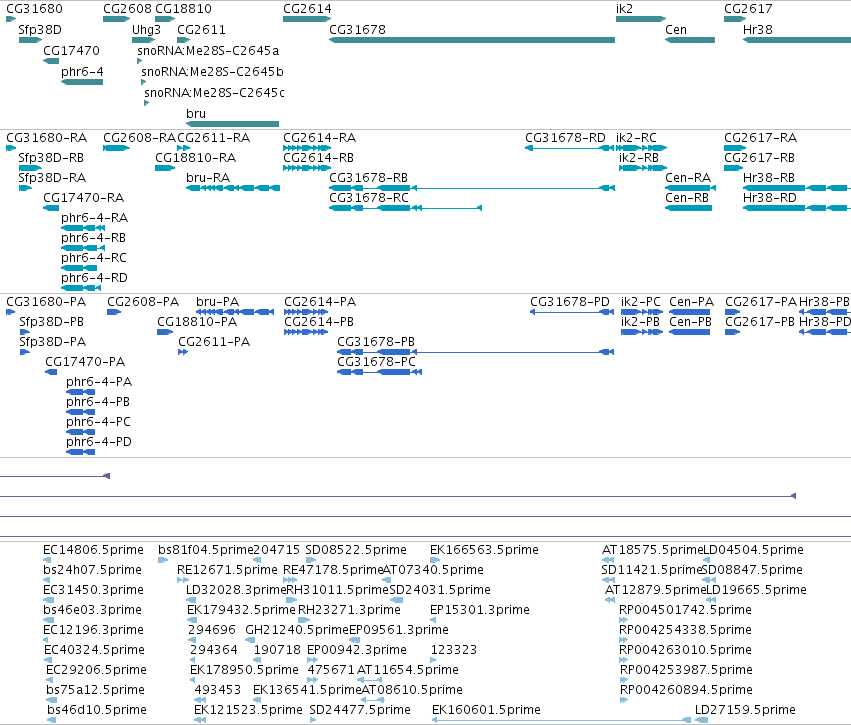Image resolution: width=851 pixels, height=725 pixels.
Task: Select the CG2608-RA transcript label
Action: (x=139, y=138)
